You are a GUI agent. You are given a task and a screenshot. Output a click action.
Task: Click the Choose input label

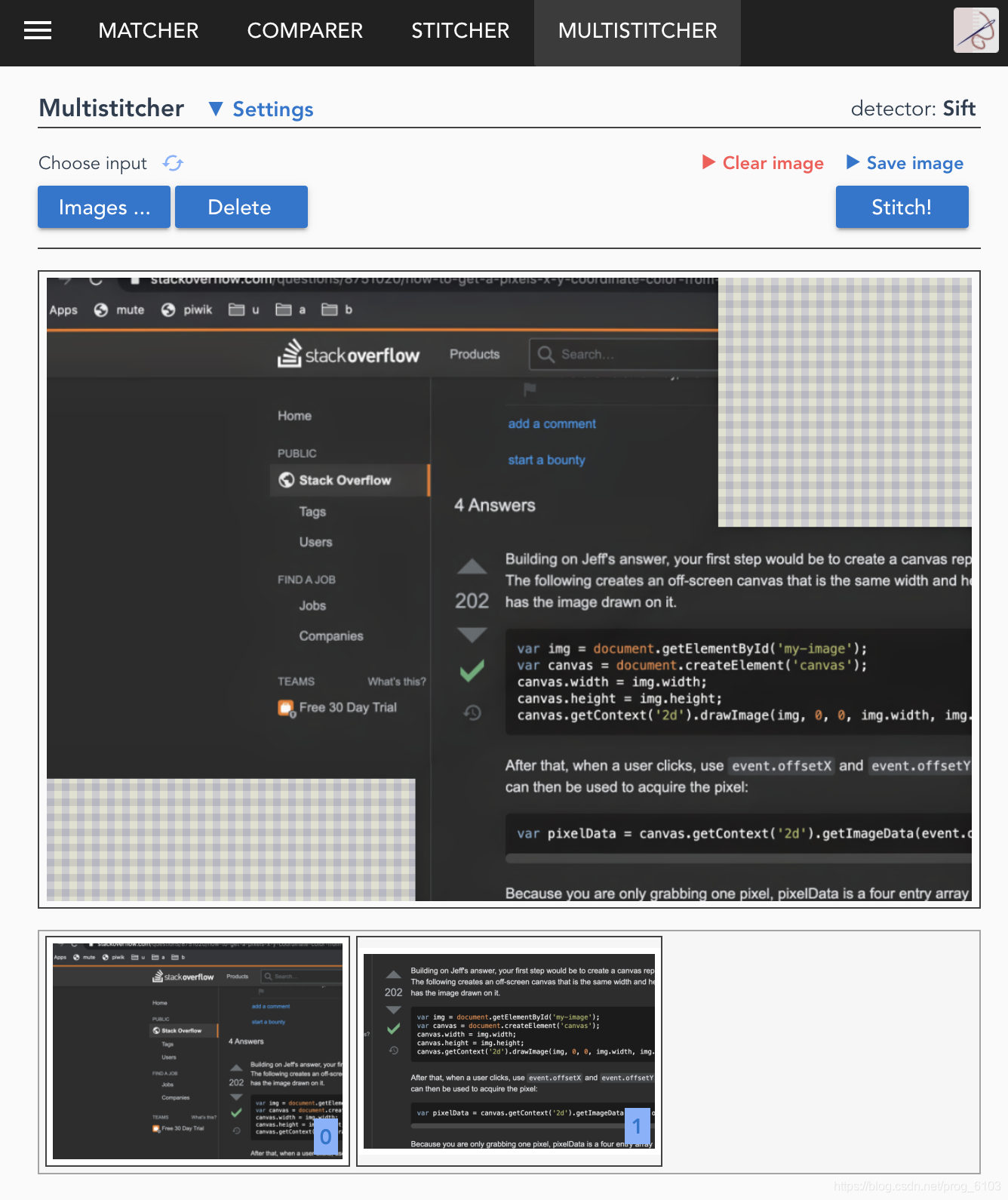(x=93, y=163)
